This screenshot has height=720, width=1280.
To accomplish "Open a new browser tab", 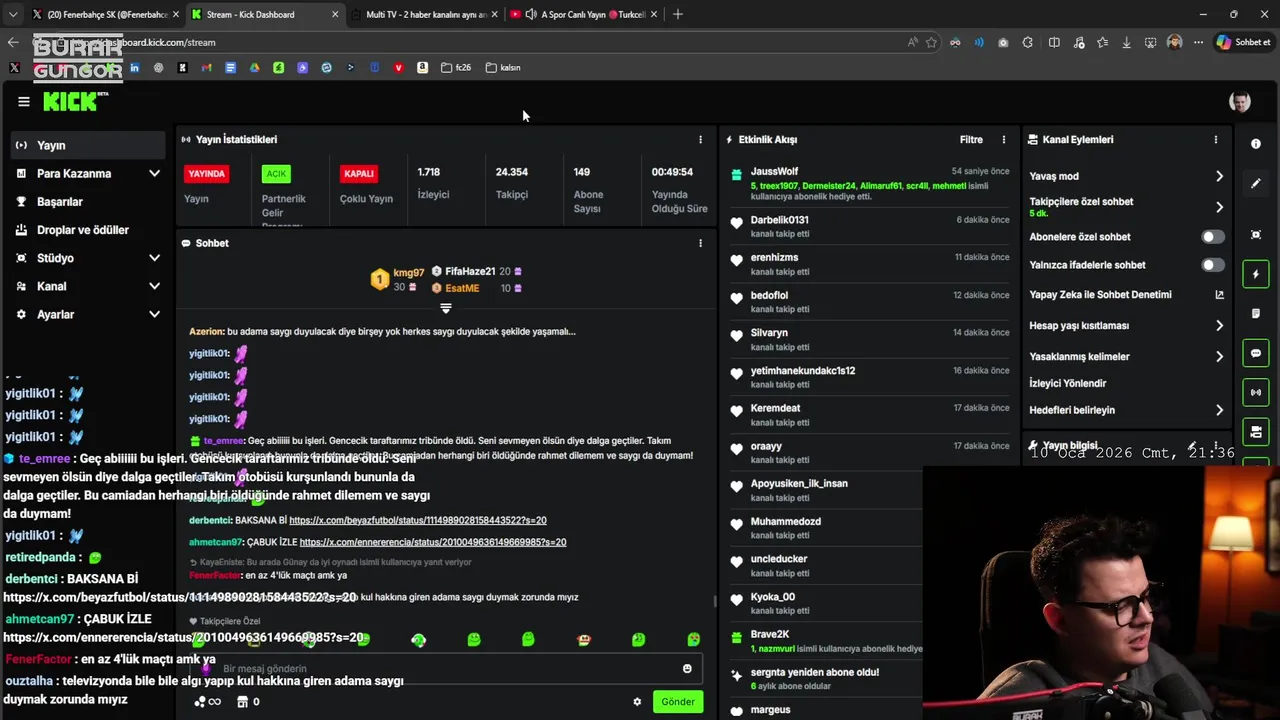I will click(x=678, y=14).
